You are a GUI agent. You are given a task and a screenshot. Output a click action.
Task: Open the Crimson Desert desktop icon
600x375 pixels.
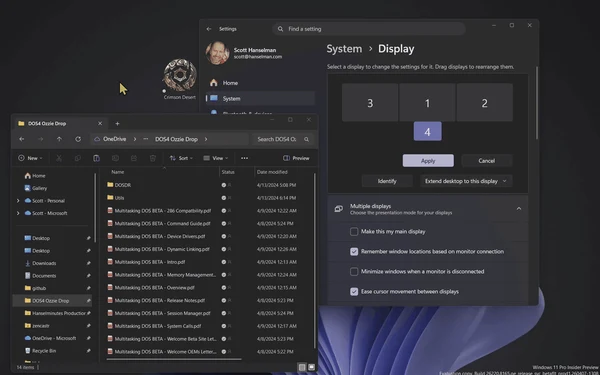coord(180,79)
